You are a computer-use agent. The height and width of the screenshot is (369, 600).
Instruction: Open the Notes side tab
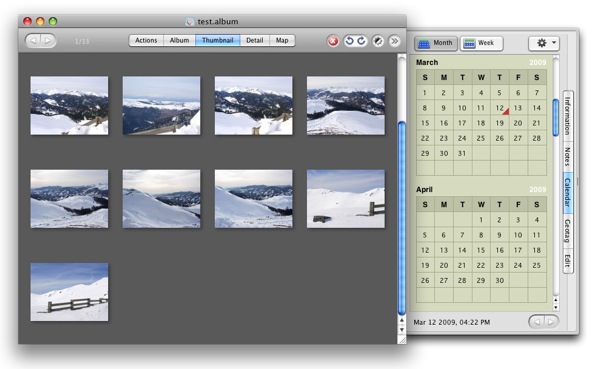click(x=567, y=157)
